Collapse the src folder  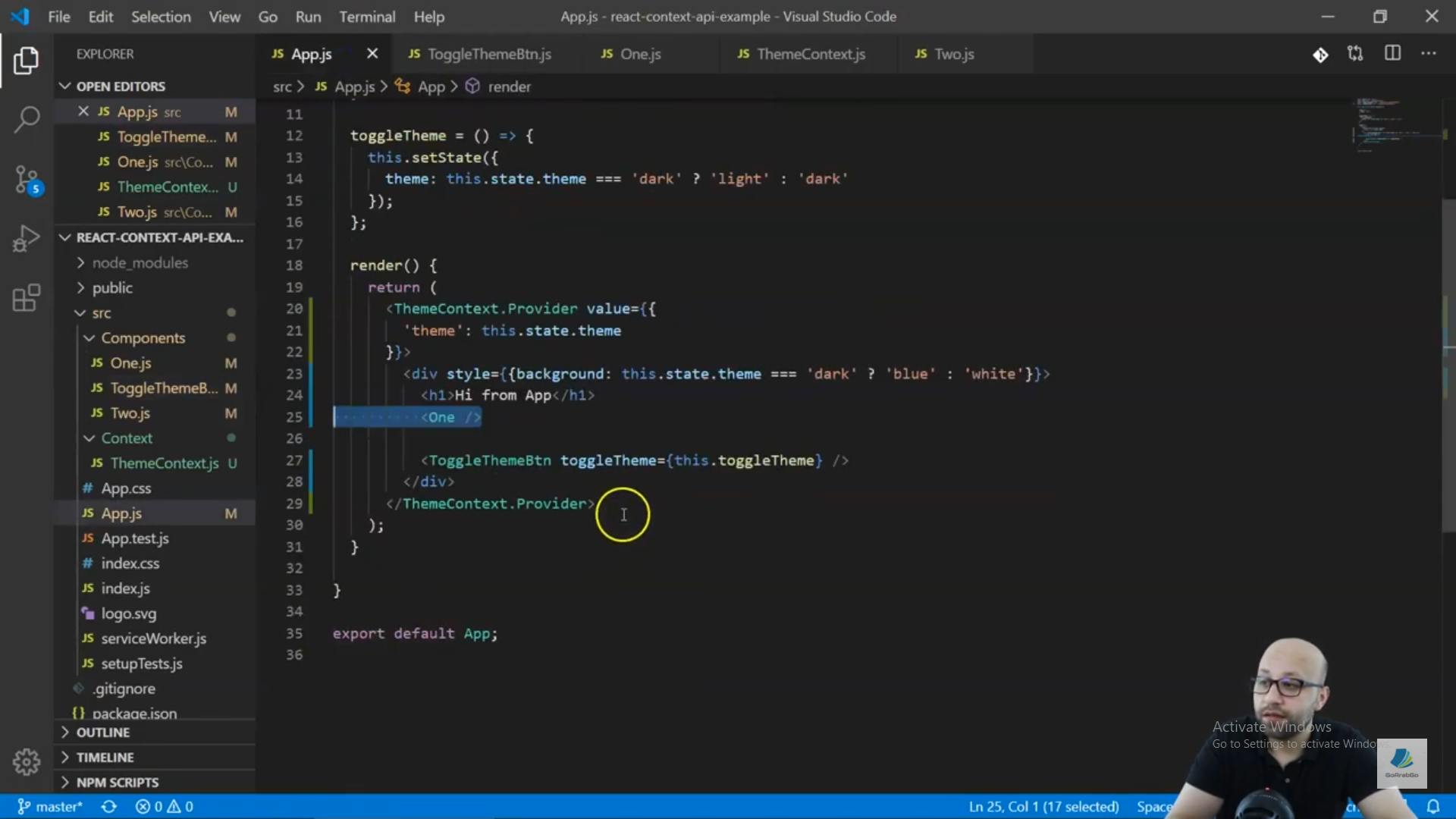click(x=155, y=312)
